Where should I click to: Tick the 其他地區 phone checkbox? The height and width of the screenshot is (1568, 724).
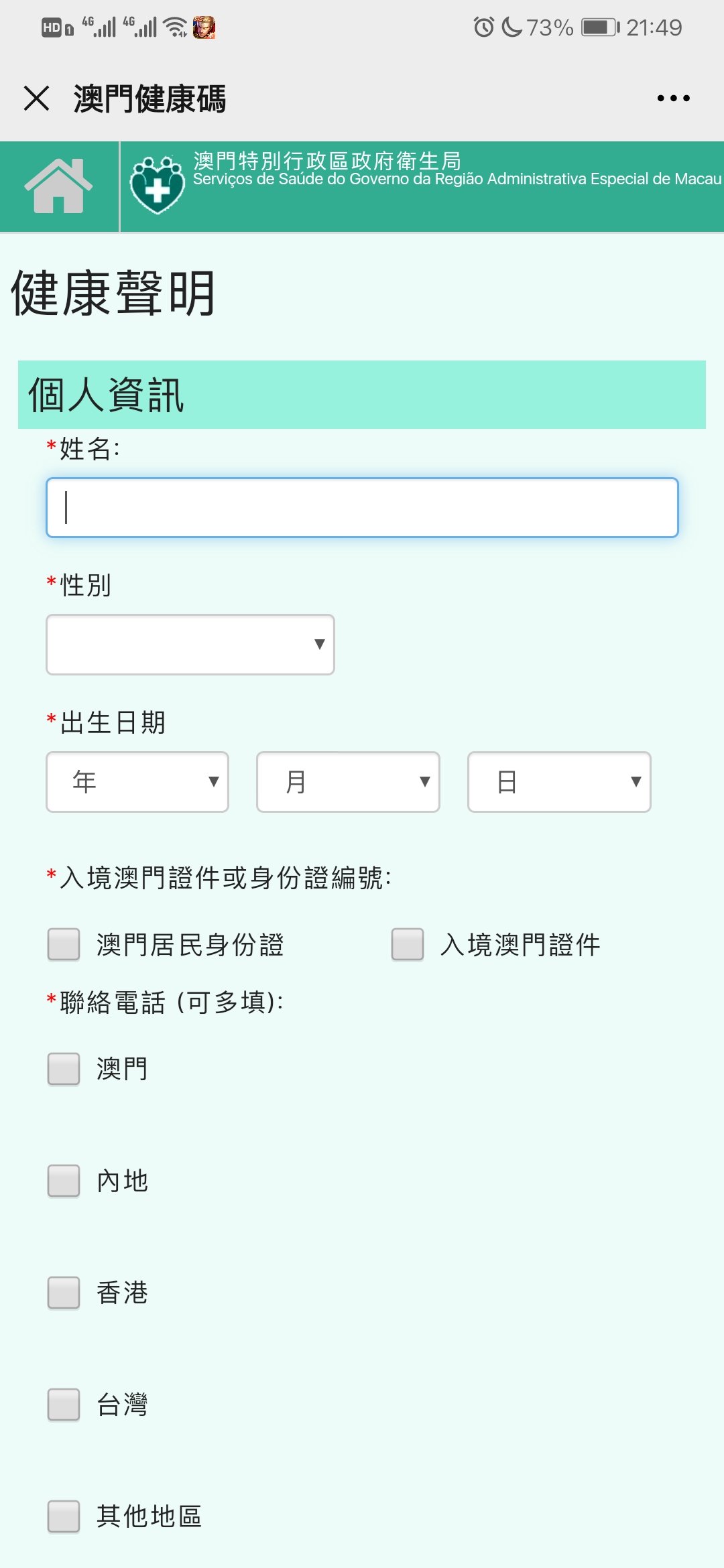(64, 1516)
